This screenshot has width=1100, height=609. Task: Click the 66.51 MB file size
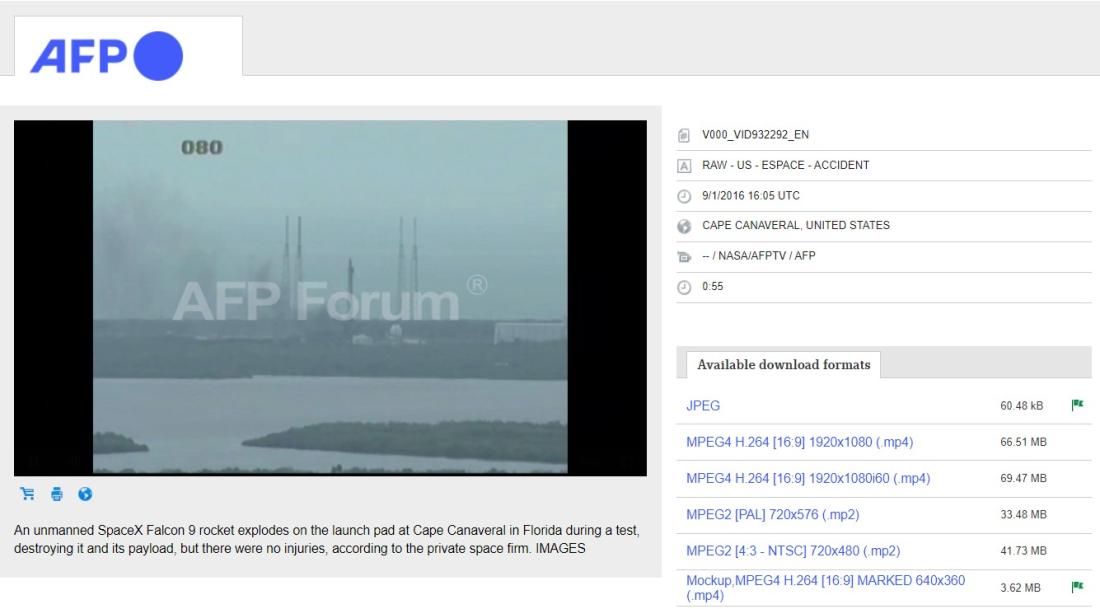[x=1024, y=442]
